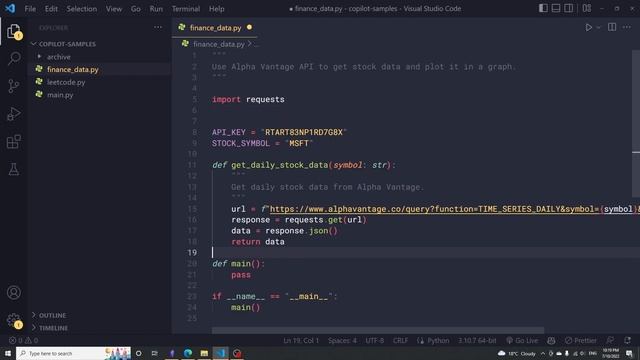Viewport: 640px width, 360px height.
Task: Click Ln 19, Col 1 in status bar
Action: pyautogui.click(x=301, y=340)
